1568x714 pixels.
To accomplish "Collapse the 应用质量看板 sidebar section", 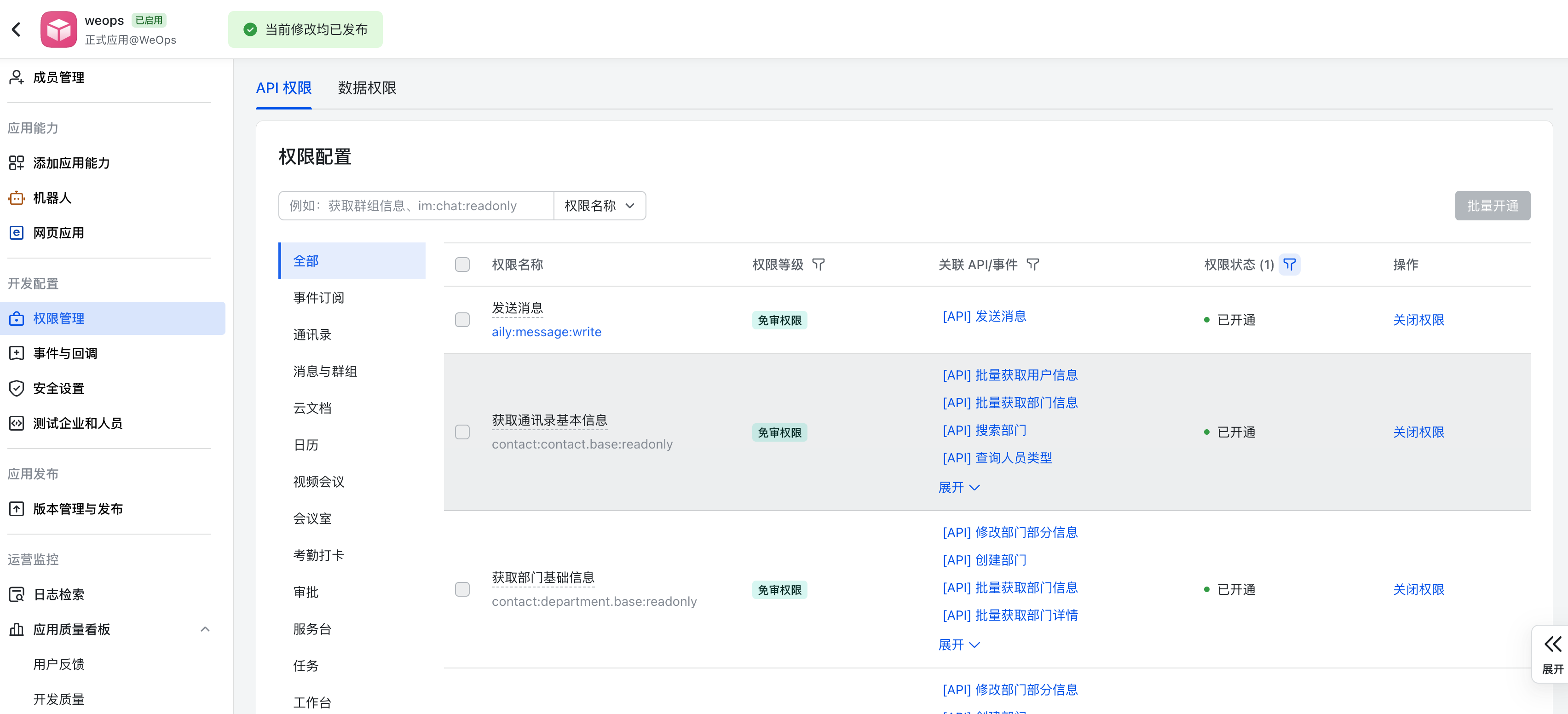I will click(205, 629).
